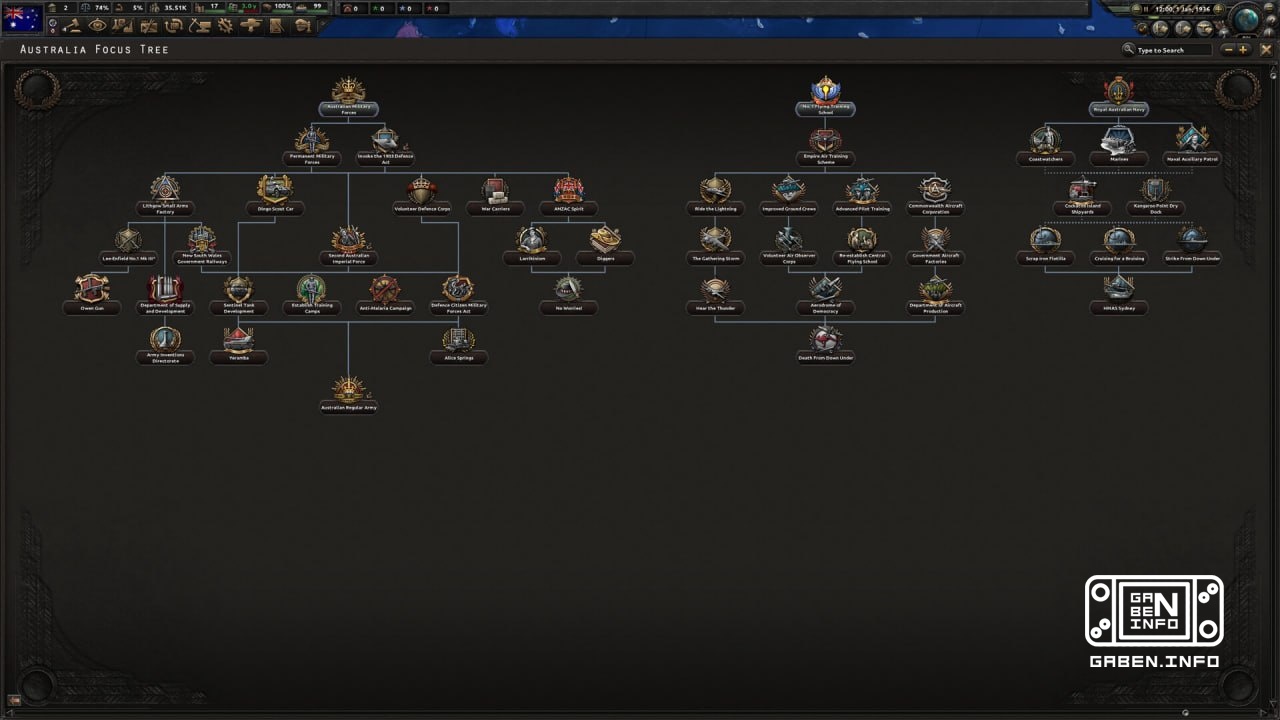Click the manpower value 35.51K

(176, 8)
